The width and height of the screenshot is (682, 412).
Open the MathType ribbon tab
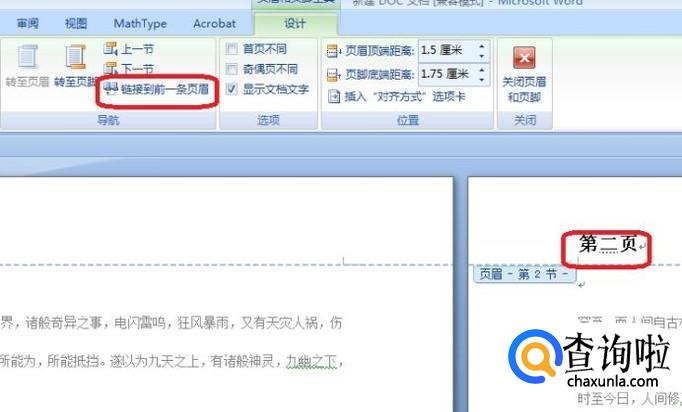tap(140, 23)
